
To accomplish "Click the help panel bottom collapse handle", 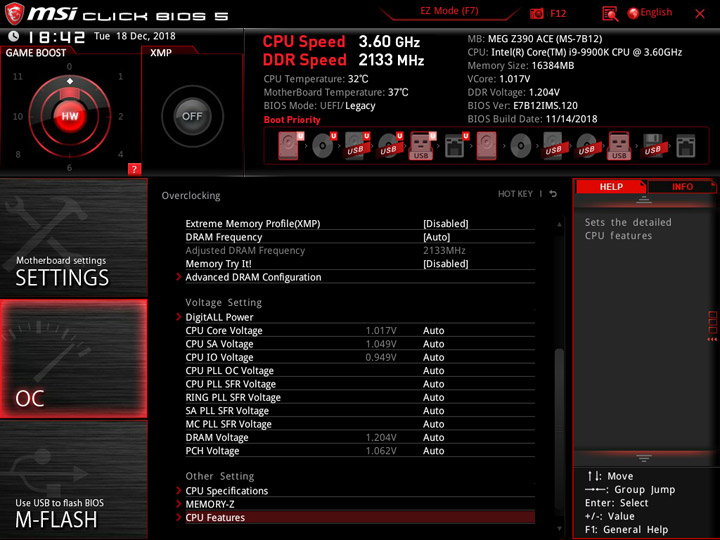I will tap(644, 458).
